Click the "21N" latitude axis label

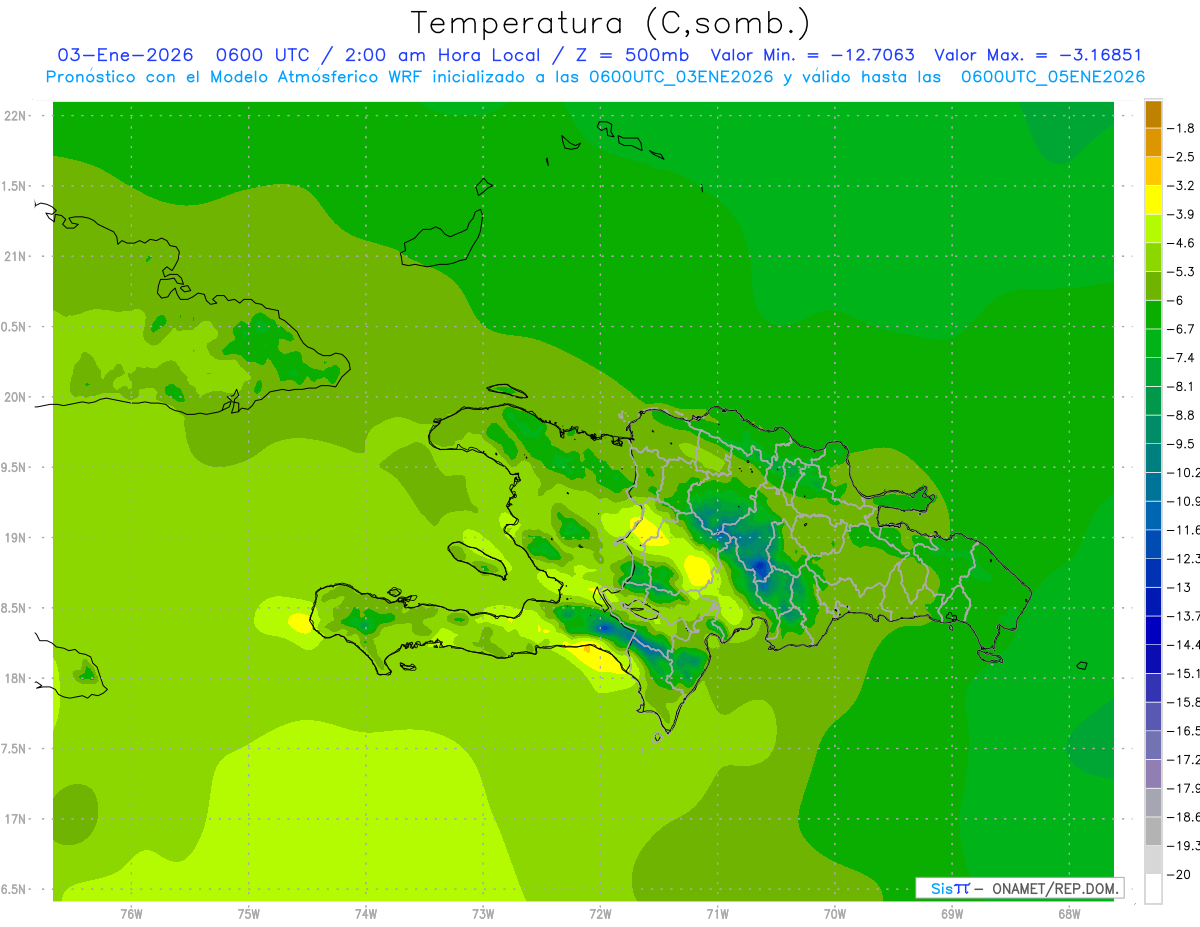coord(15,257)
